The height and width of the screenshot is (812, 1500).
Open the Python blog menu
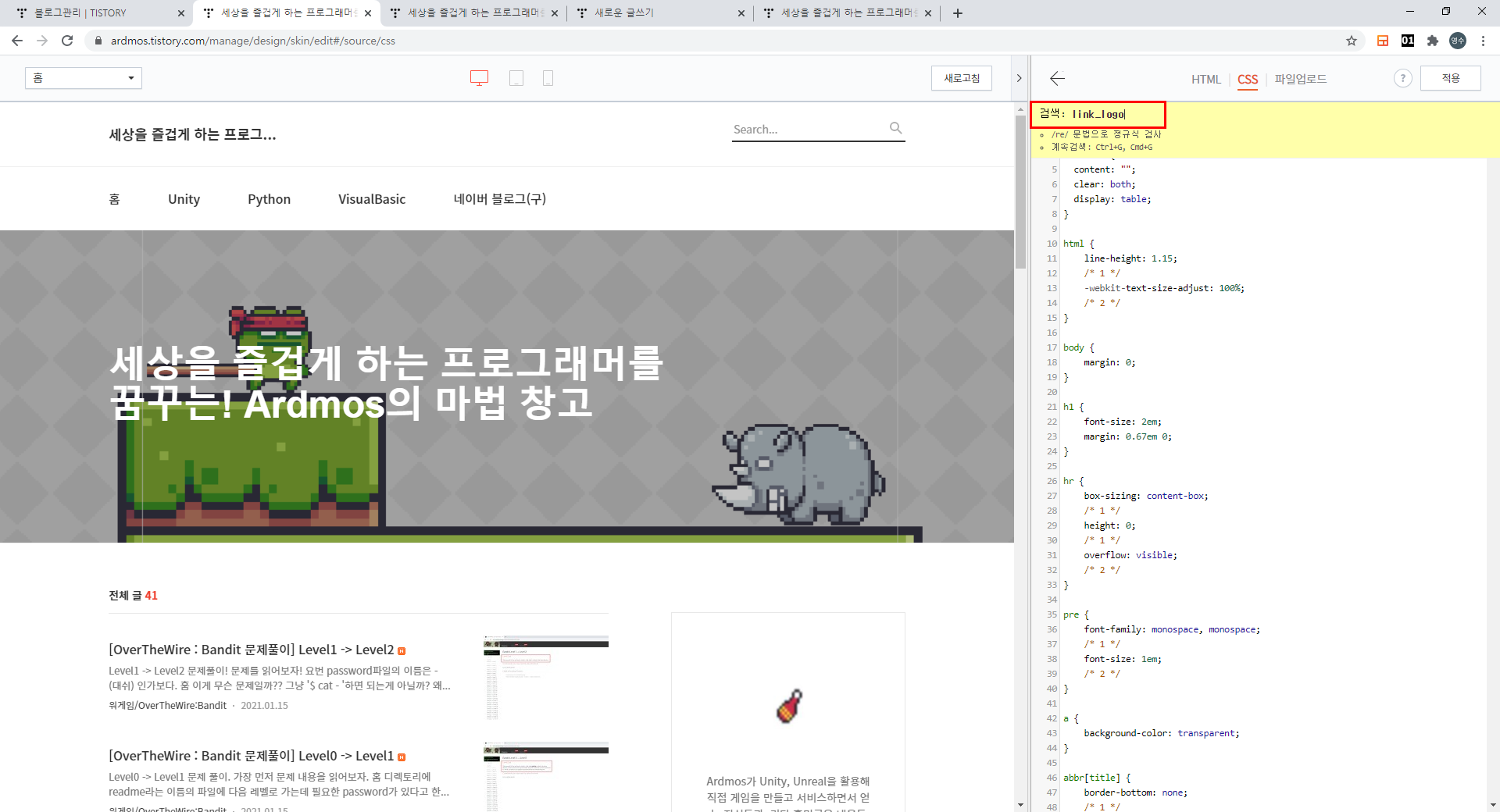click(270, 199)
